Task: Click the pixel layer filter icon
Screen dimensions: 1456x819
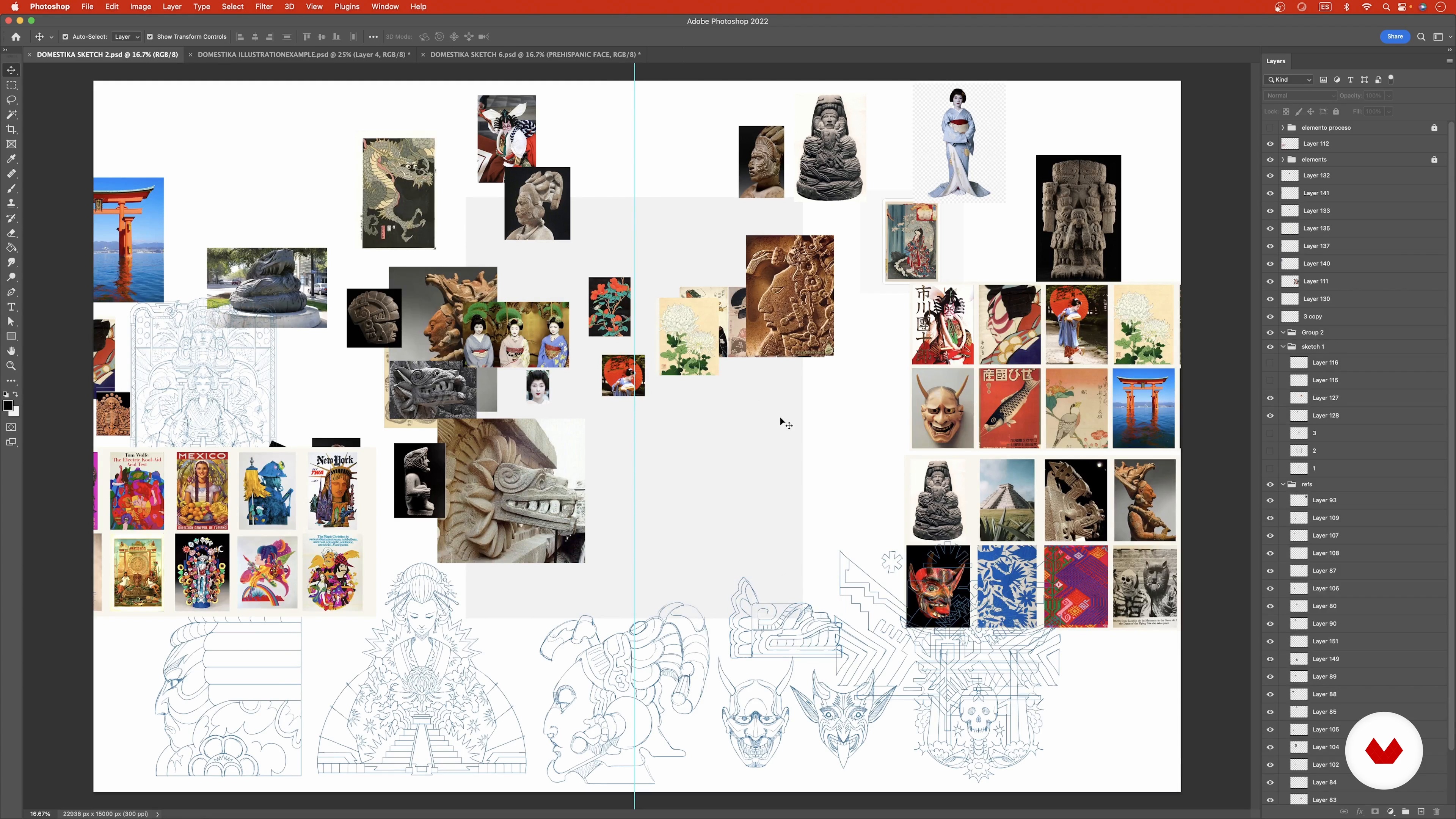Action: tap(1323, 80)
